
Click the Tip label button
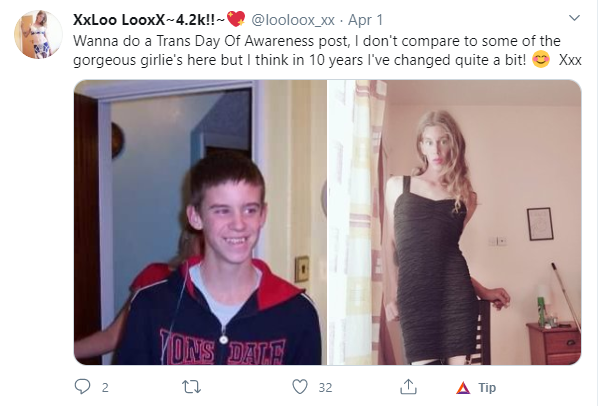[x=487, y=387]
